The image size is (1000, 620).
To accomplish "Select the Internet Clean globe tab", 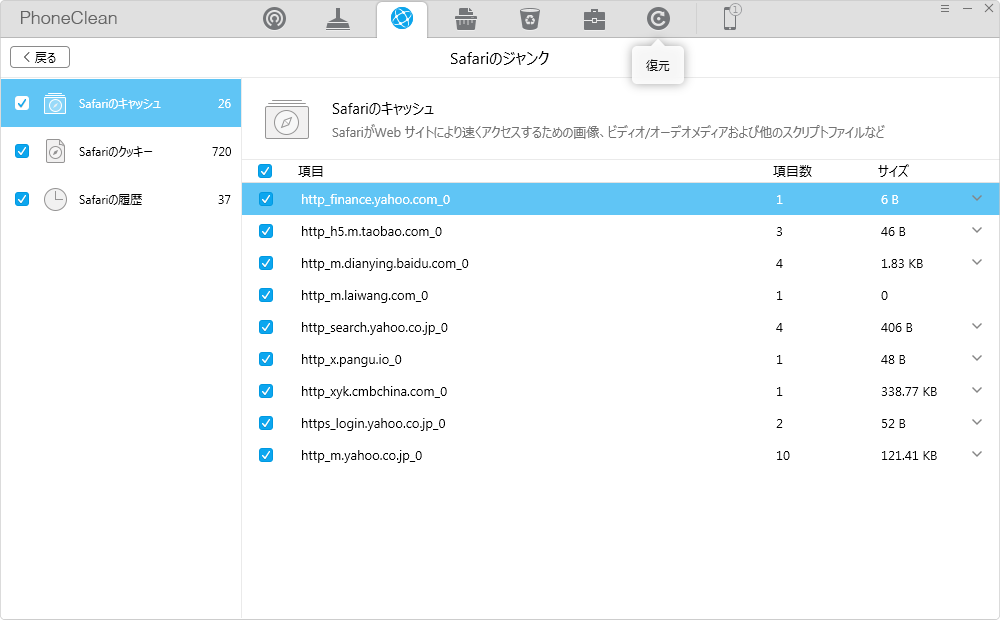I will pos(402,18).
